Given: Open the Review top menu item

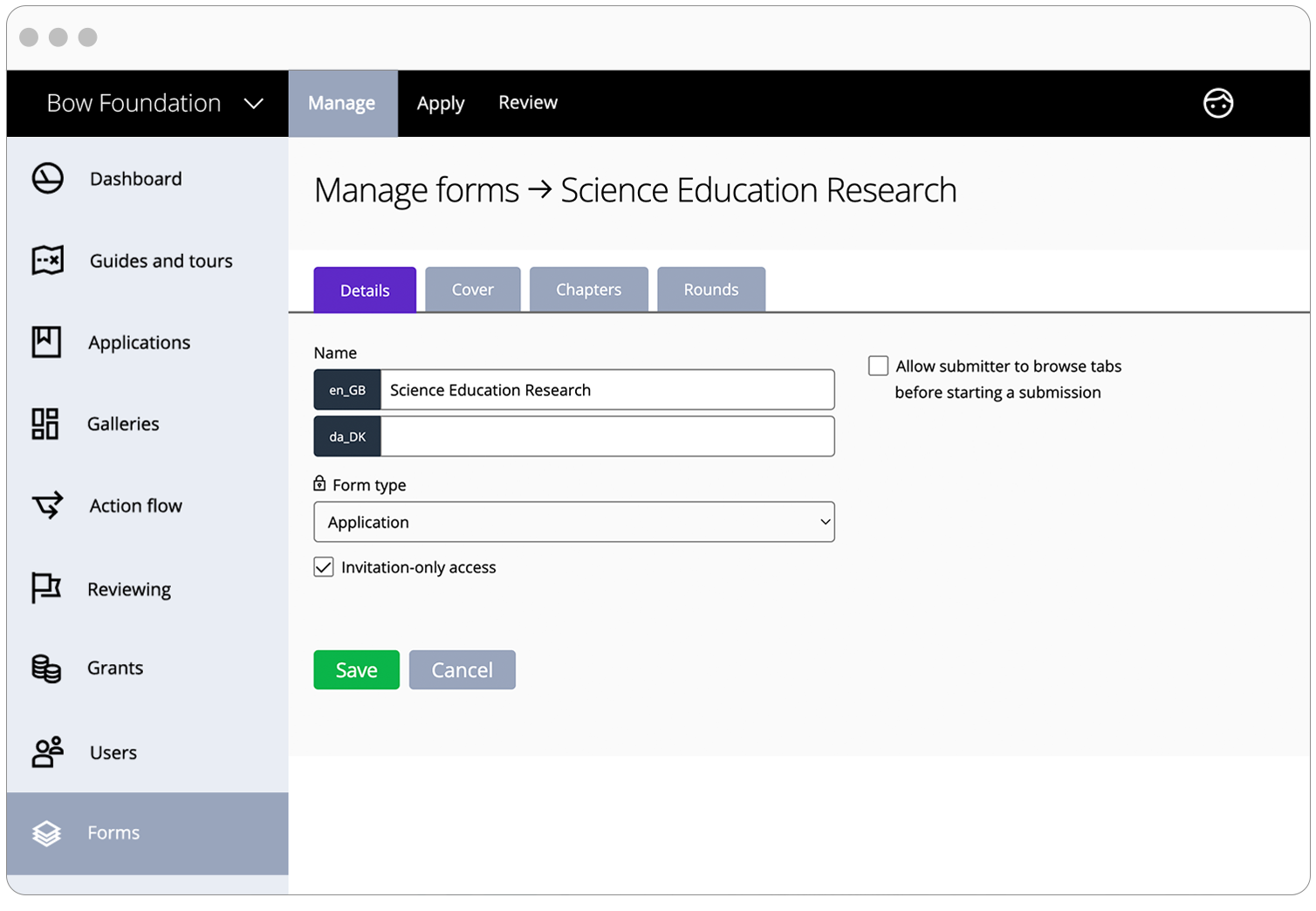Looking at the screenshot, I should point(527,103).
